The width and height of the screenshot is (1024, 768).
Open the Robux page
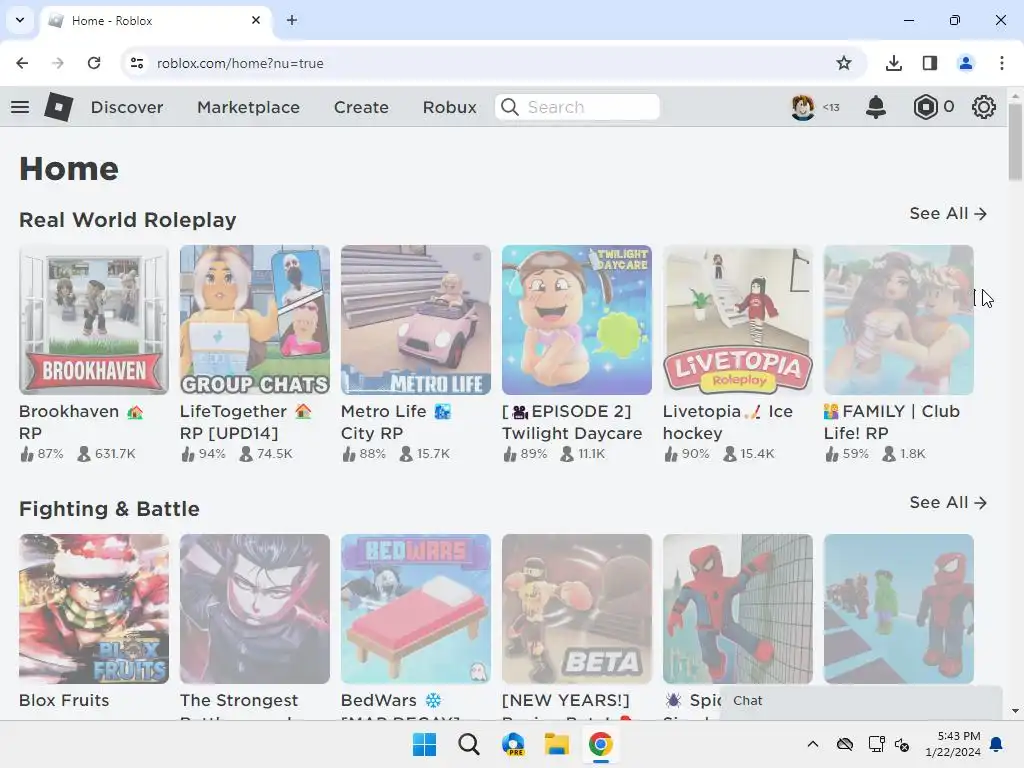point(449,107)
